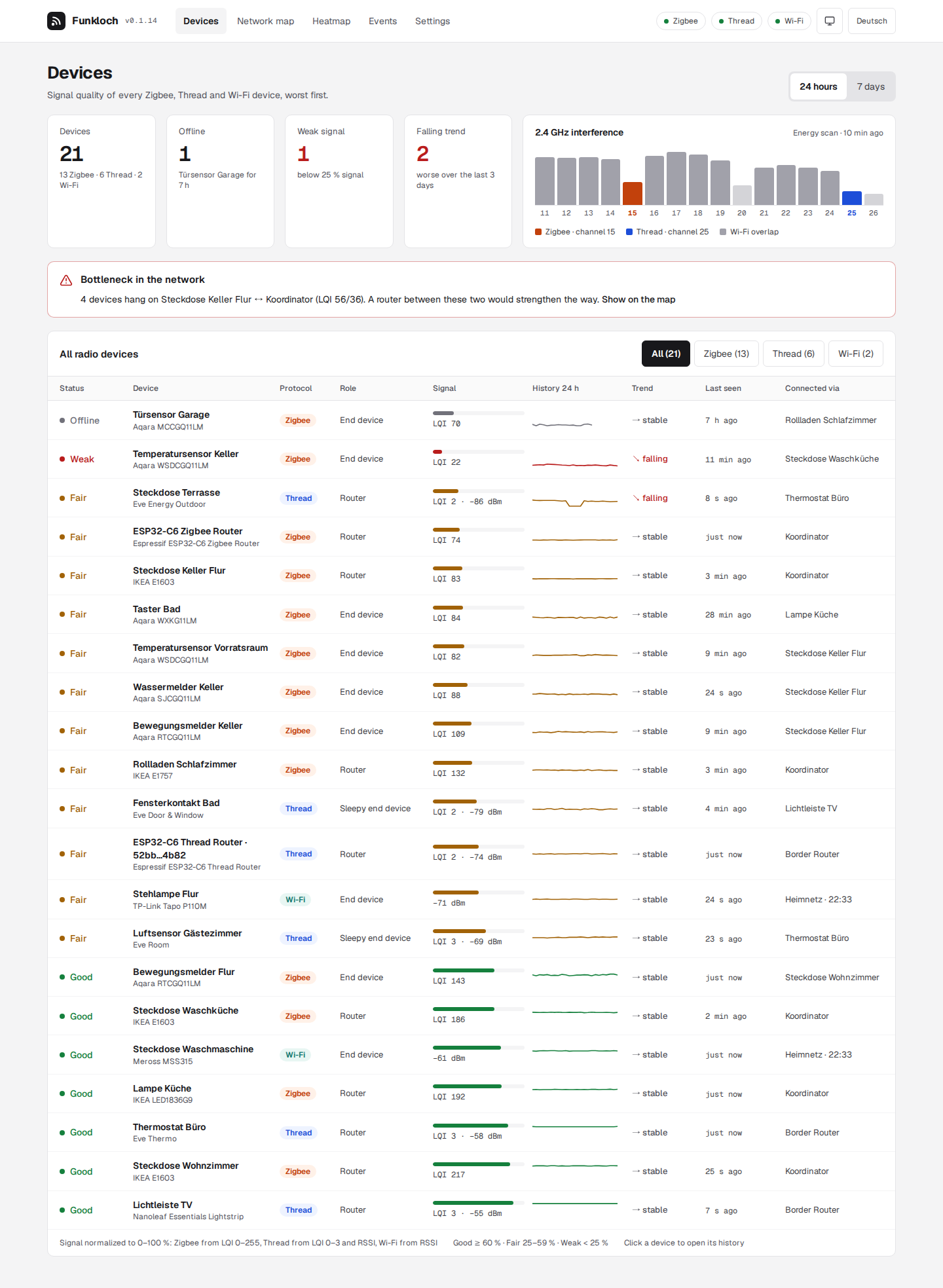Filter list to Thread (6) devices
Image resolution: width=943 pixels, height=1288 pixels.
794,354
